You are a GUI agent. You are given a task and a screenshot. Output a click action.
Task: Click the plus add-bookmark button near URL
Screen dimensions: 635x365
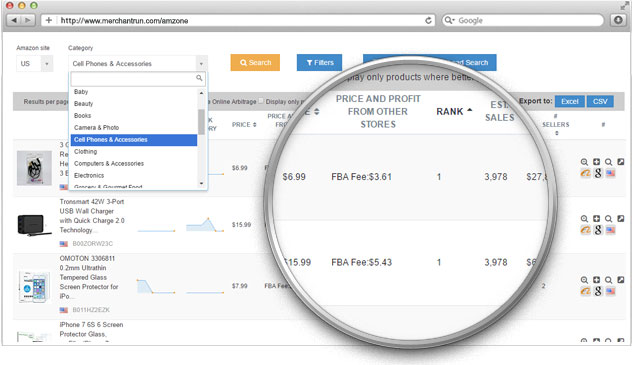pyautogui.click(x=49, y=20)
